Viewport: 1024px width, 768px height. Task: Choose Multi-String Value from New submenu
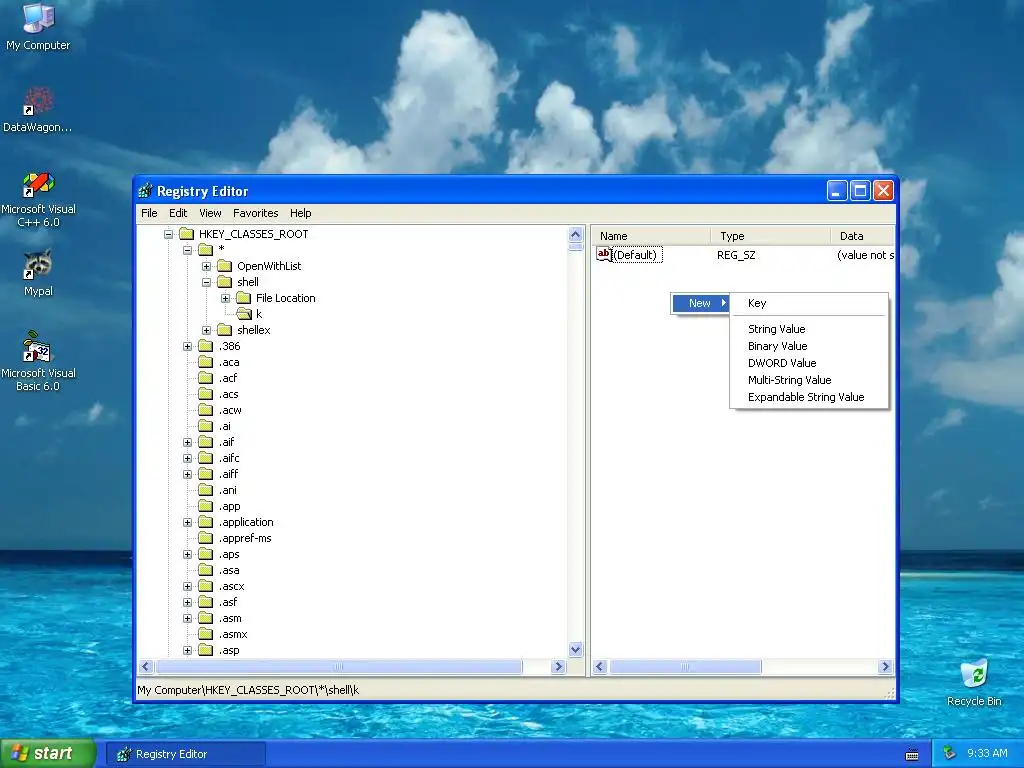coord(808,380)
